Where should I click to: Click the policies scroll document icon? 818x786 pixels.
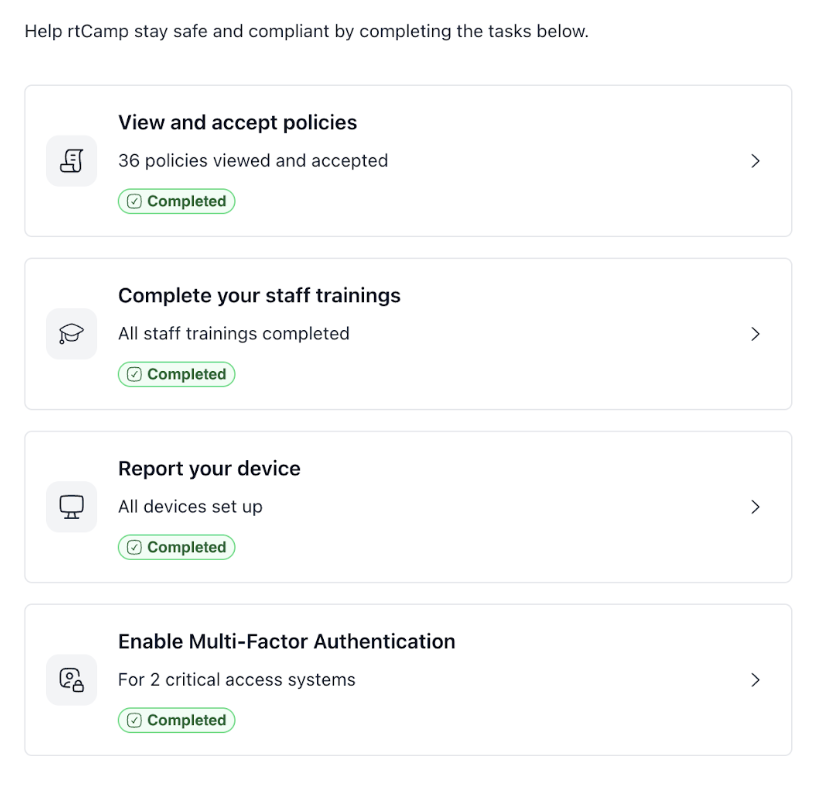coord(71,161)
